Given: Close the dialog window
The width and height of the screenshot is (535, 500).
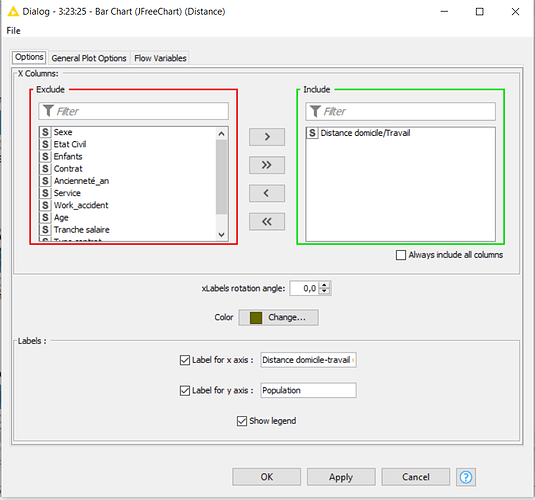Looking at the screenshot, I should coord(515,12).
